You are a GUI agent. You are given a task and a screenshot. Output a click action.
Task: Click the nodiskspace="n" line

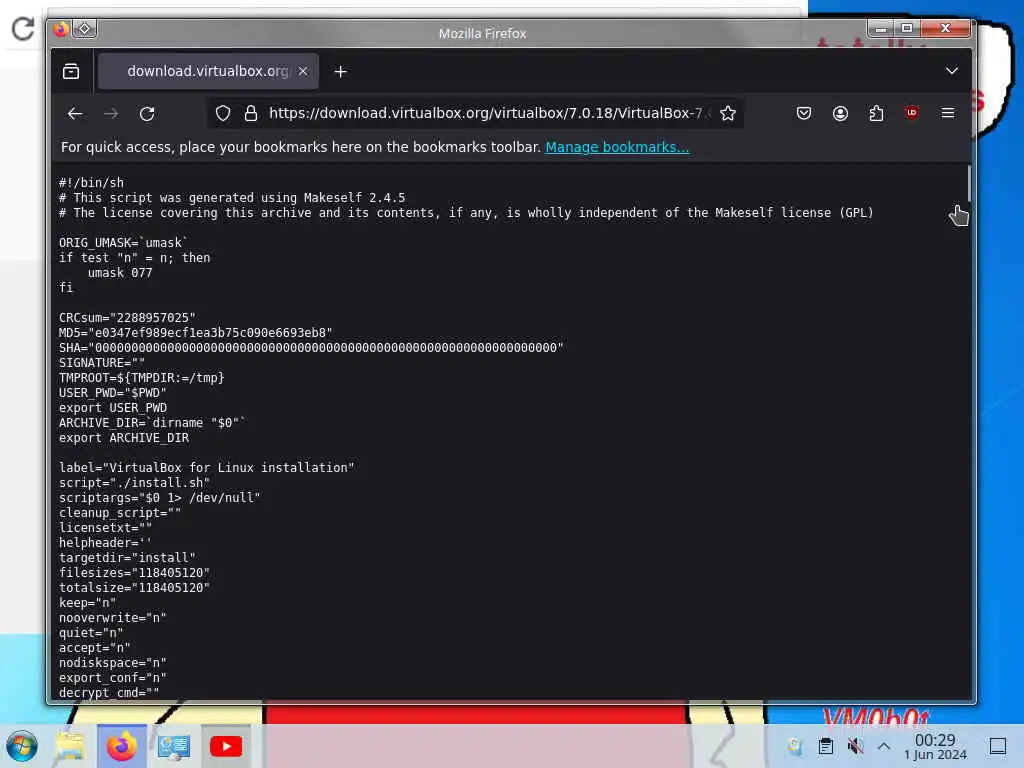pyautogui.click(x=112, y=663)
